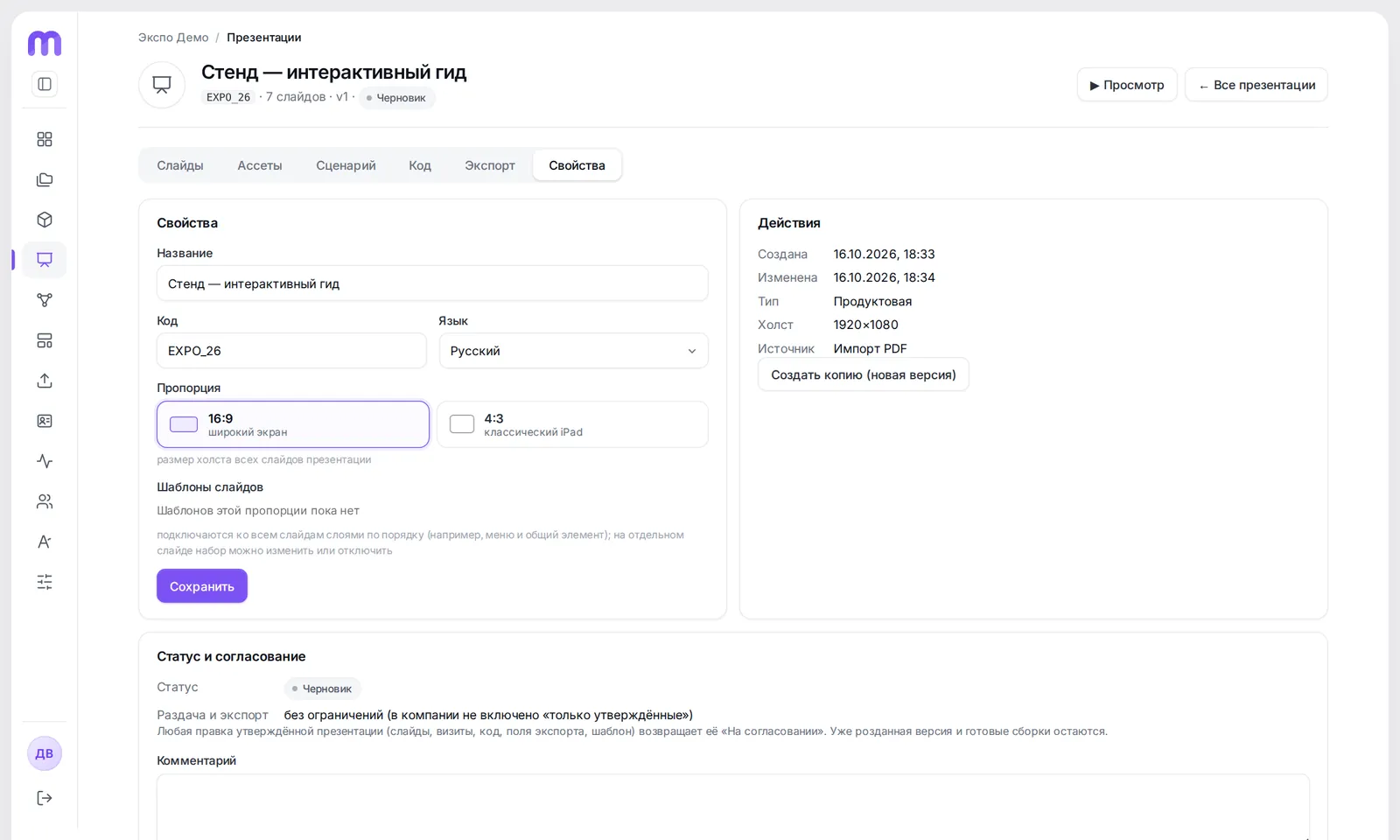Select the 16:9 widescreen proportion
The height and width of the screenshot is (840, 1400).
293,424
